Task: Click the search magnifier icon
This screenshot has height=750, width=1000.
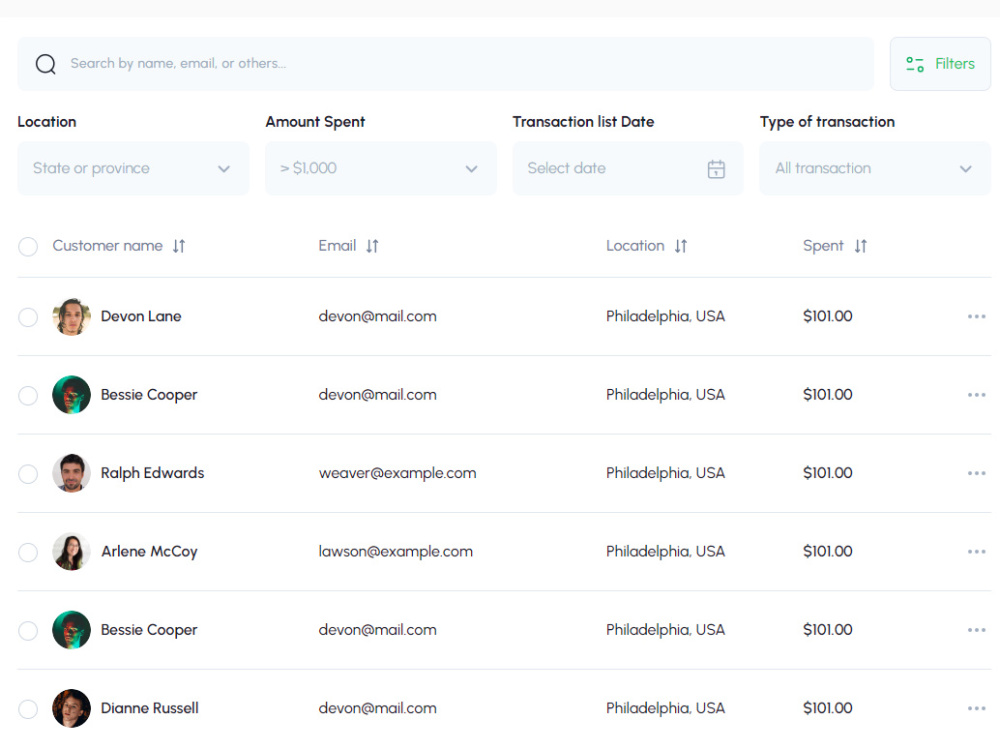Action: 45,64
